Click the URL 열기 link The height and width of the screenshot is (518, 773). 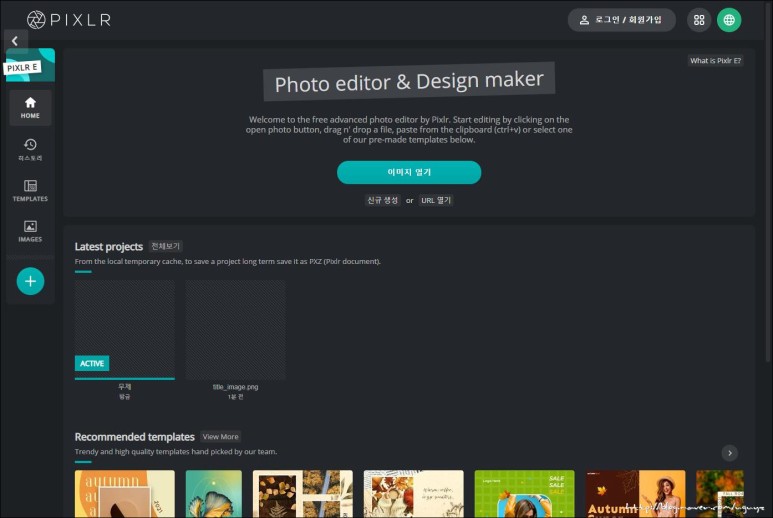click(436, 200)
